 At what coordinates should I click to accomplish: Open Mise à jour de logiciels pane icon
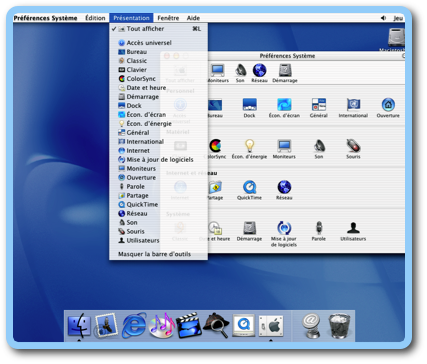[284, 228]
